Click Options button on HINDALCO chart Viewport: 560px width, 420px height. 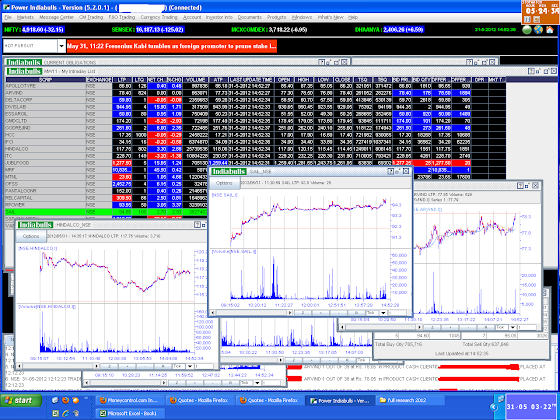pos(31,236)
